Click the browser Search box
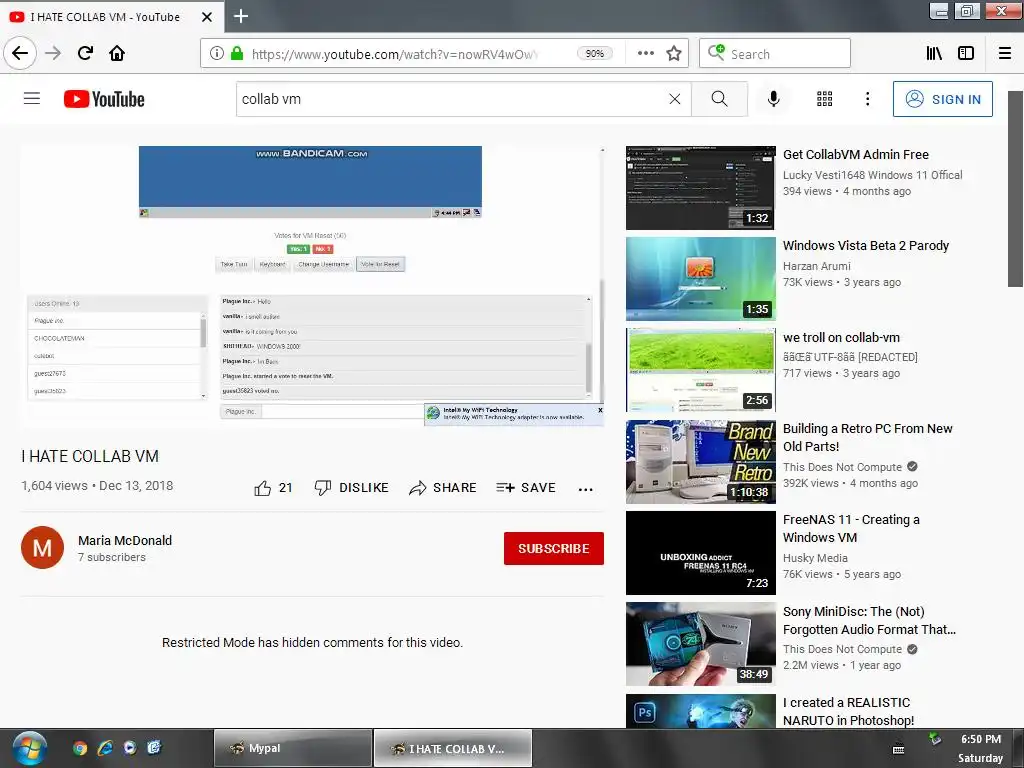 pyautogui.click(x=775, y=54)
